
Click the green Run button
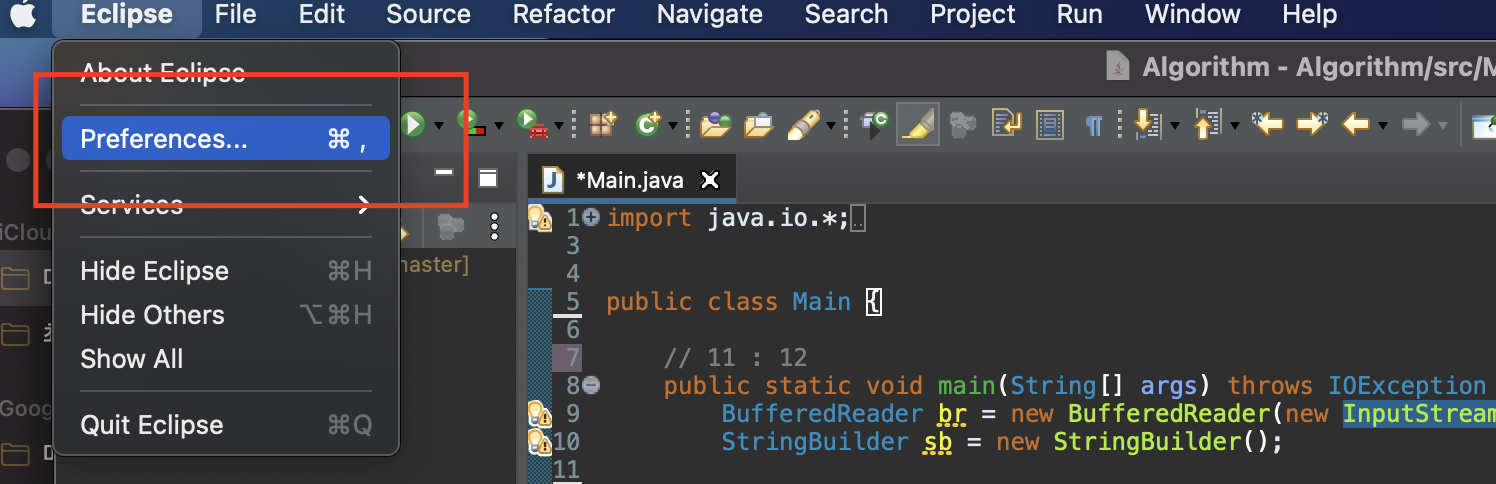413,124
